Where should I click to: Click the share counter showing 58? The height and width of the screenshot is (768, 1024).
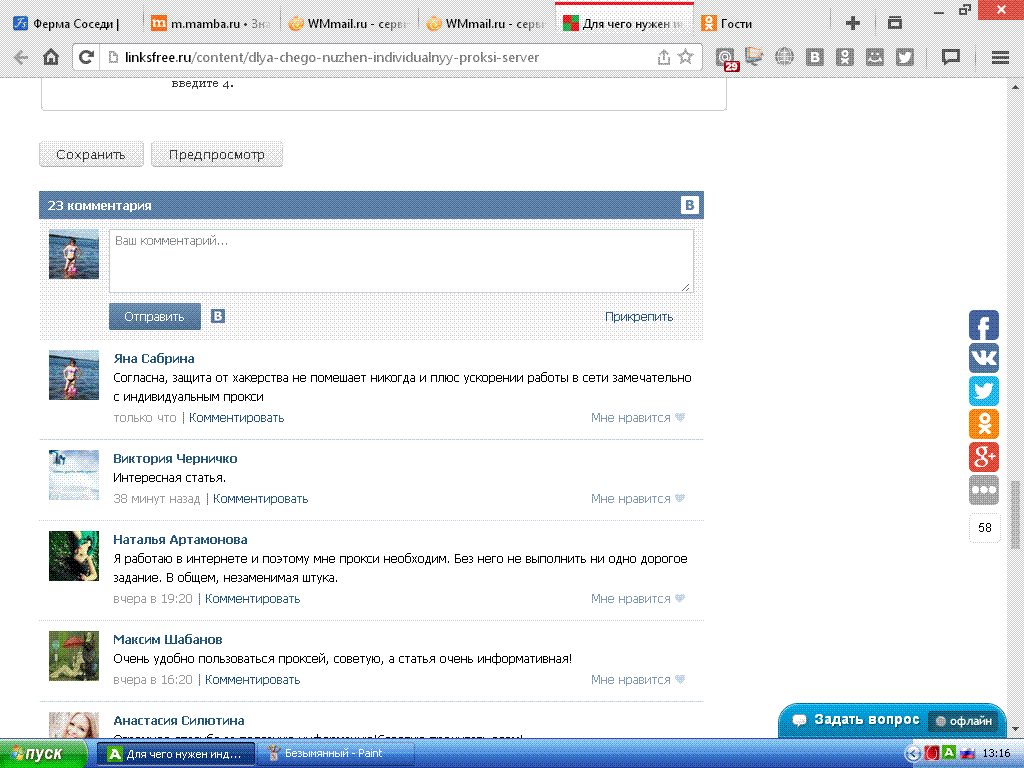985,528
